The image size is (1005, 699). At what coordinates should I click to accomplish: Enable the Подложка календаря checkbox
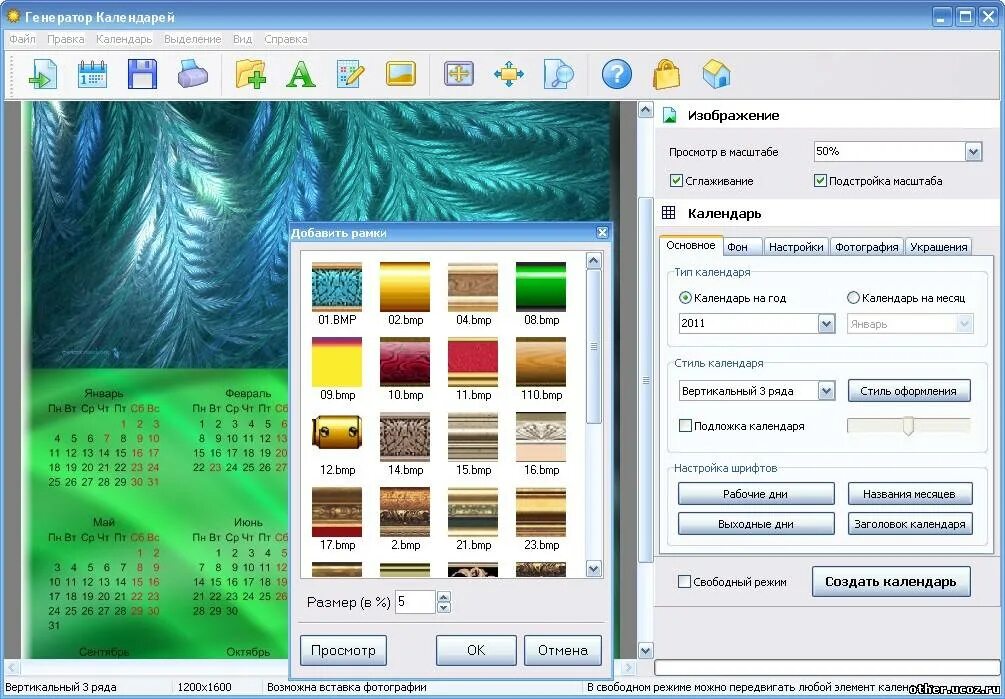(685, 425)
